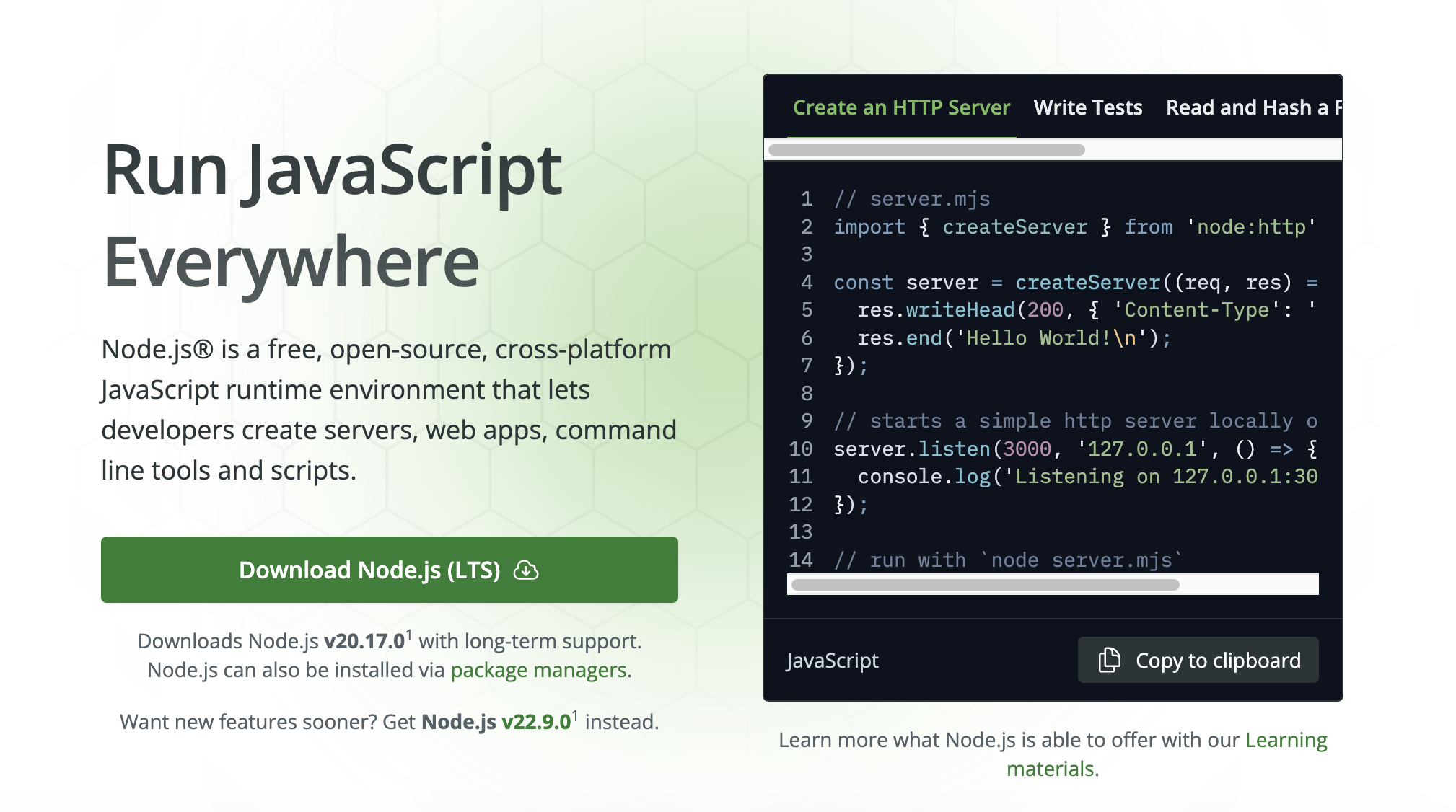Click the footnote superscript after v20.17.0

[x=408, y=635]
